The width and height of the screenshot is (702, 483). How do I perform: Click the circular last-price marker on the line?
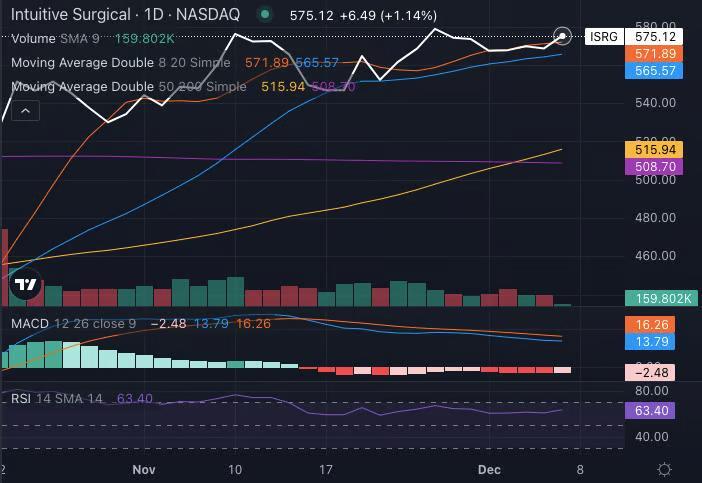tap(563, 36)
